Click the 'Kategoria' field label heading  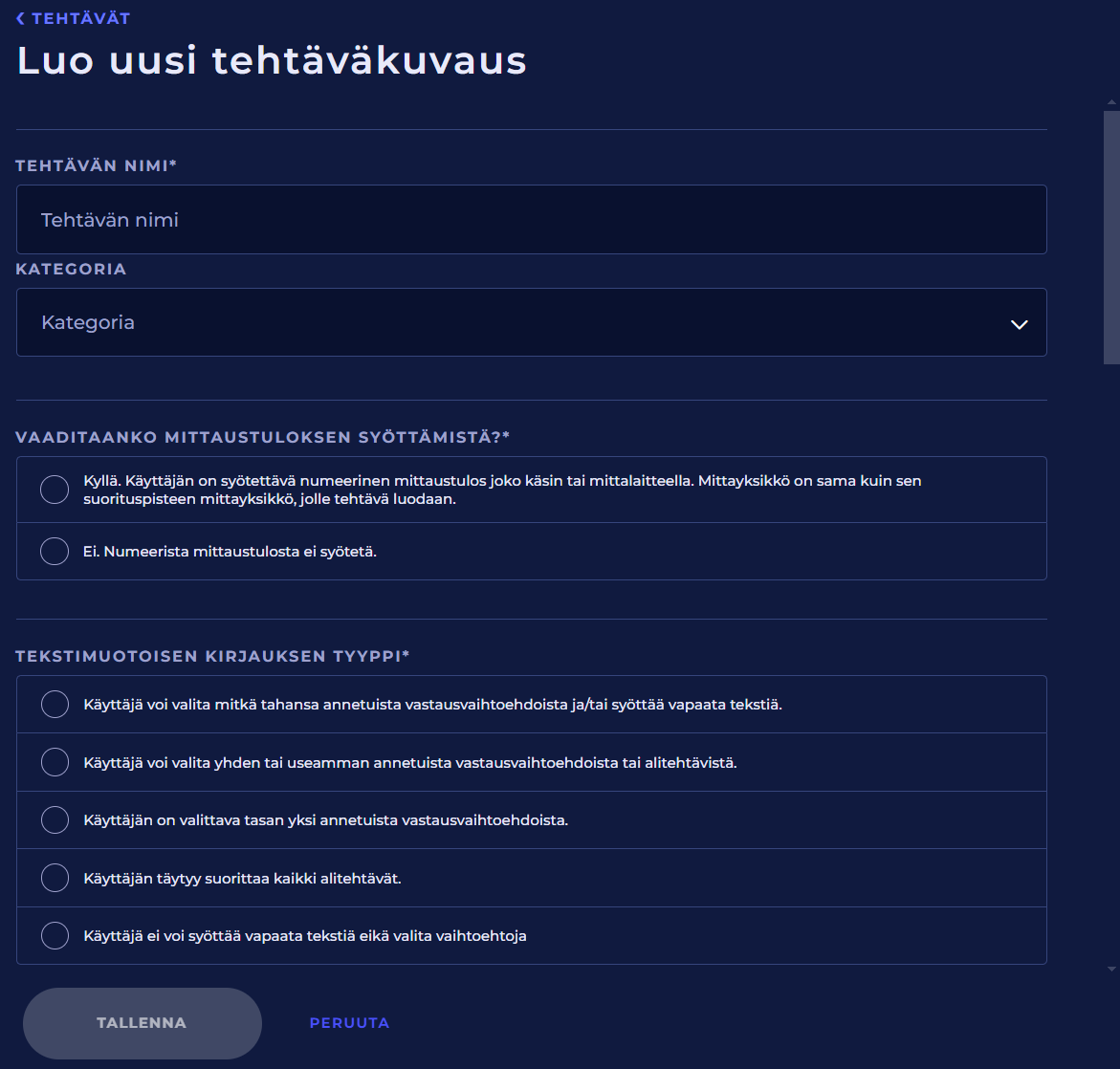pos(71,270)
